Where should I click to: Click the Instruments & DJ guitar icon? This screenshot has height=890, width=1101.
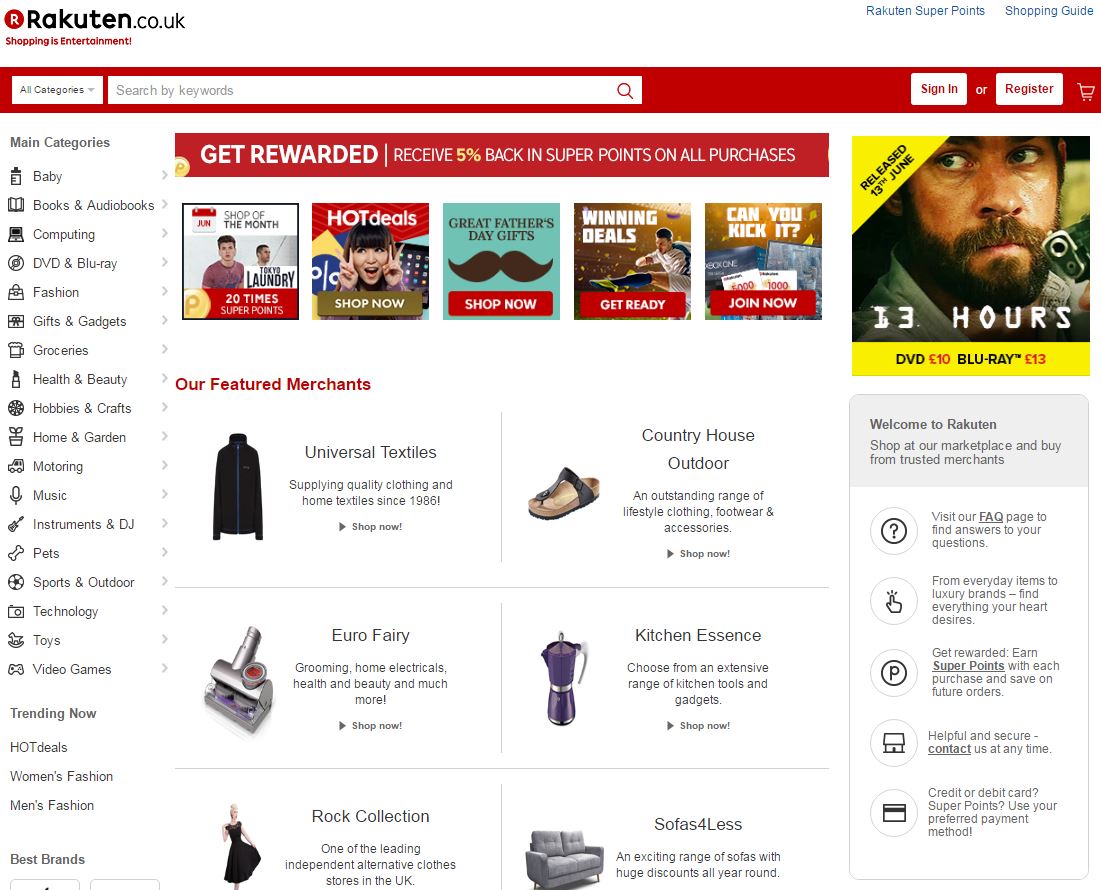coord(15,524)
